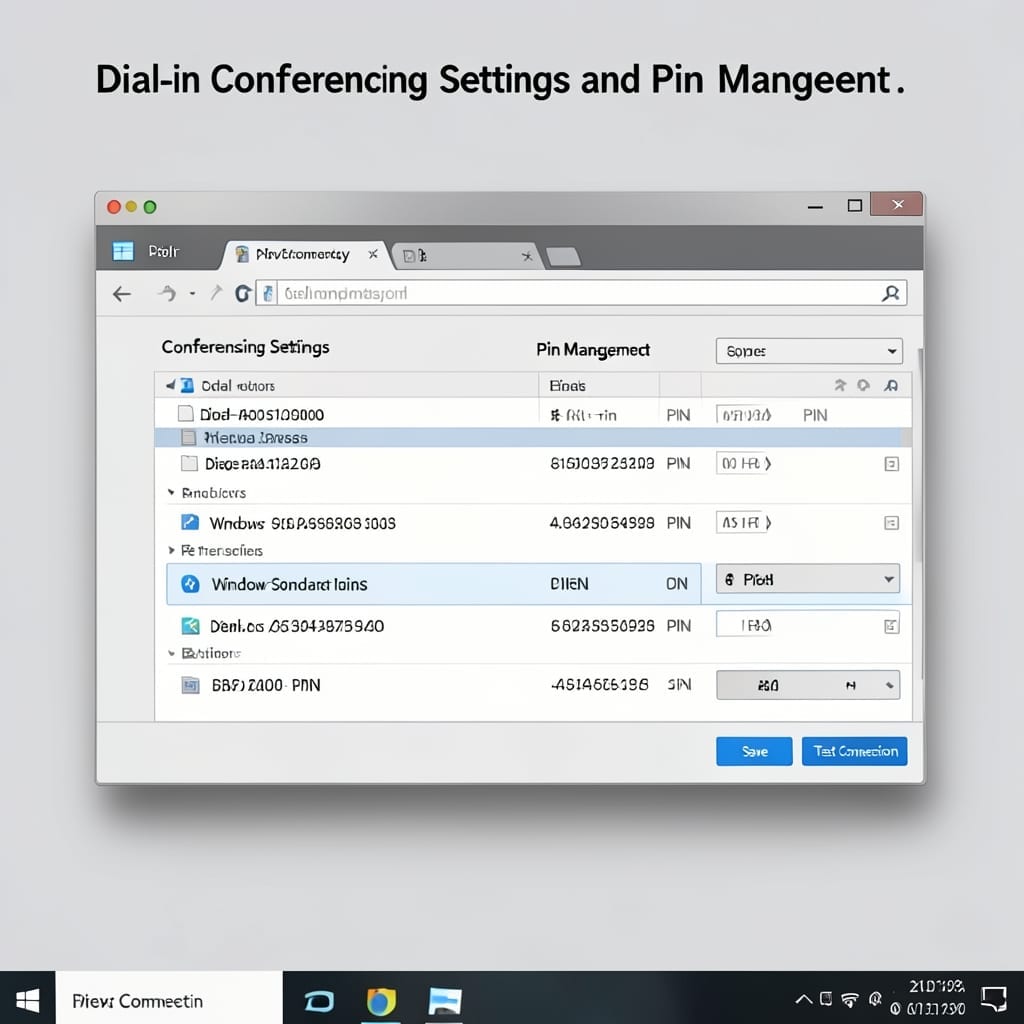Click the battery icon in system tray
The height and width of the screenshot is (1024, 1024).
coord(826,999)
